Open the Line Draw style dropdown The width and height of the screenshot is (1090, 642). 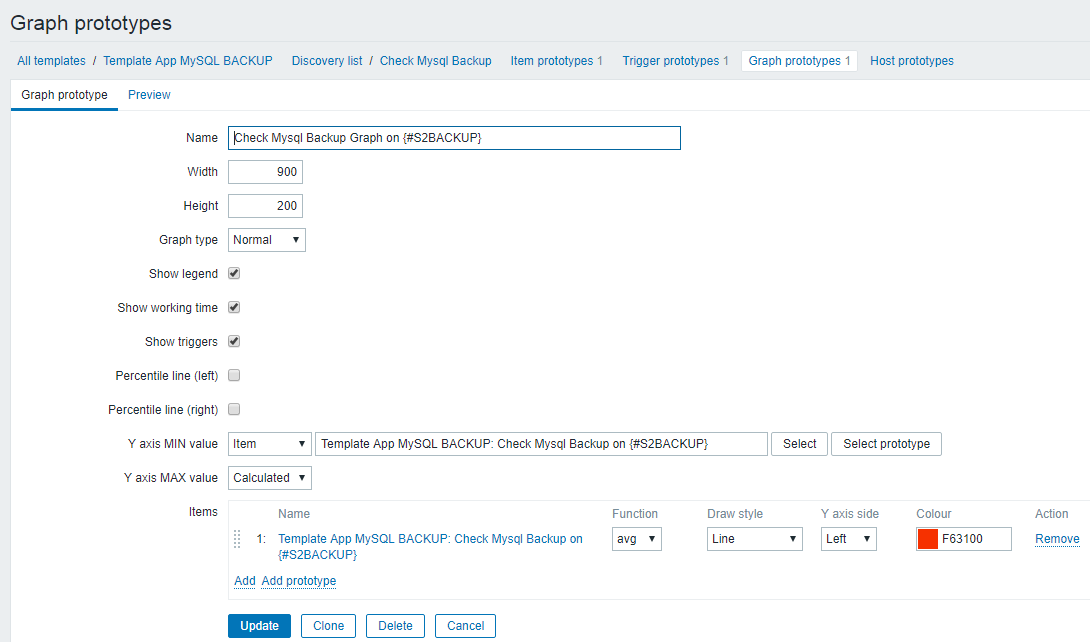[x=755, y=539]
